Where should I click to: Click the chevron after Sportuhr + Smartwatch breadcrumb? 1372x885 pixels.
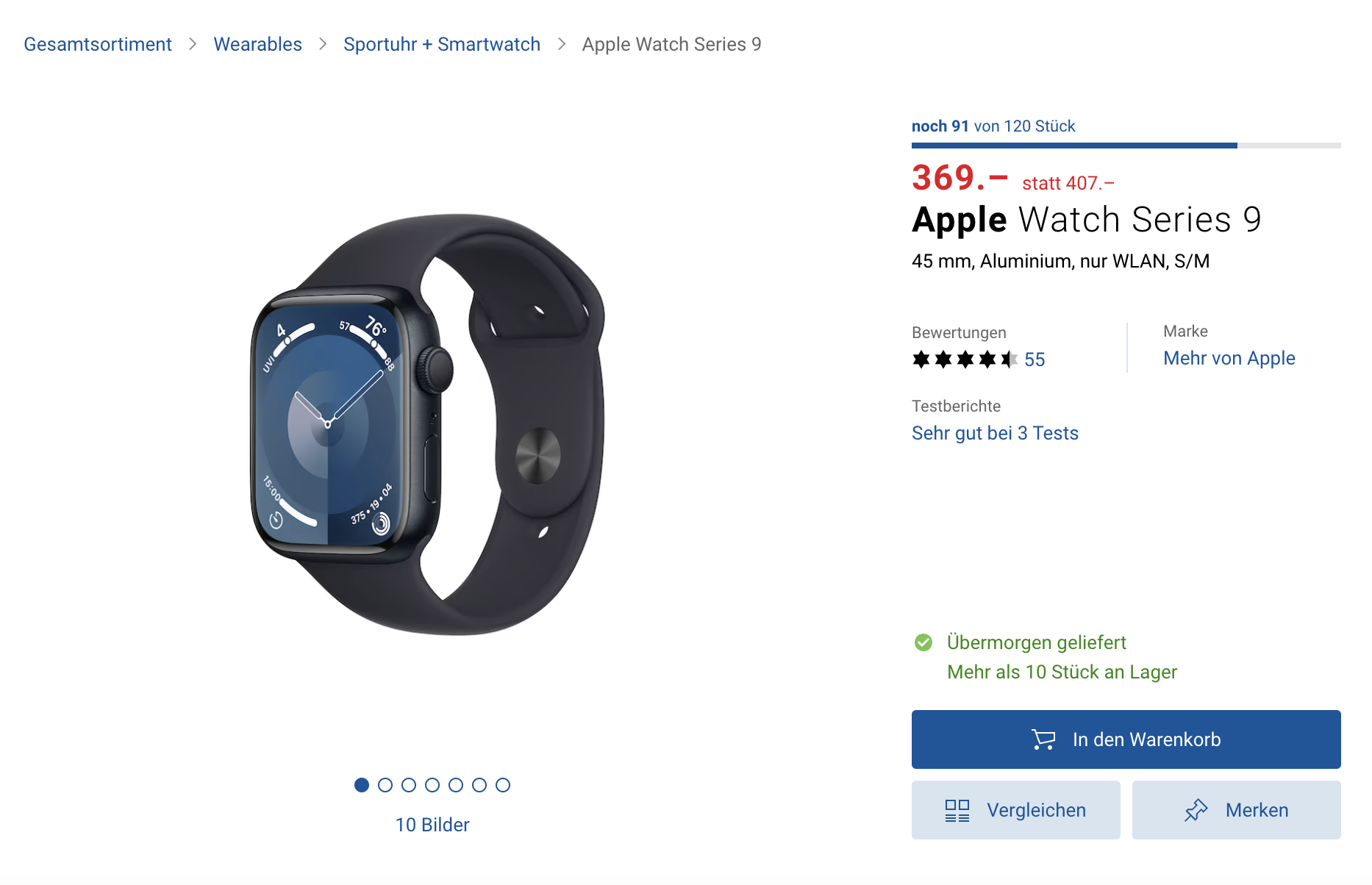coord(562,44)
